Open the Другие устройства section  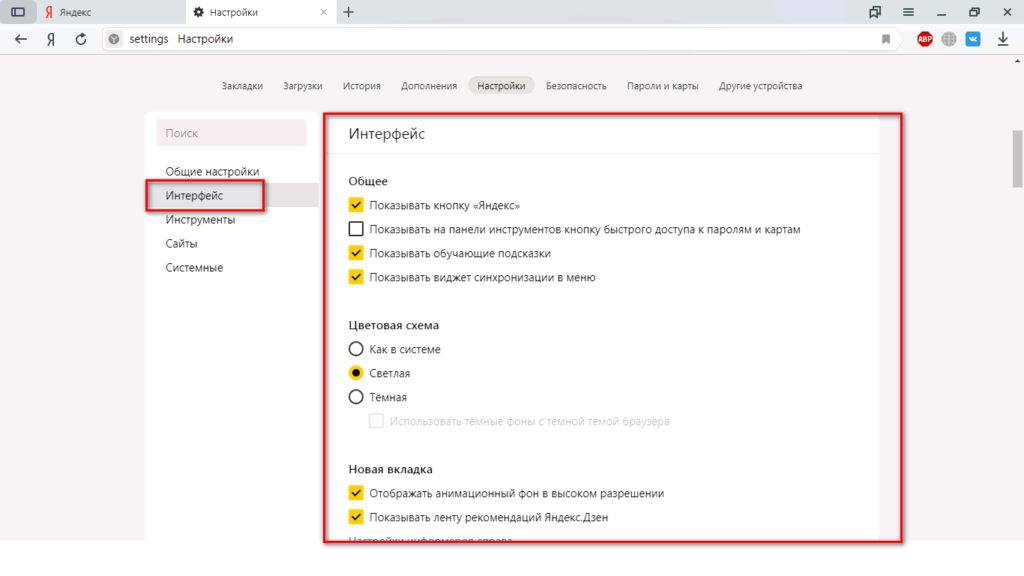tap(760, 86)
